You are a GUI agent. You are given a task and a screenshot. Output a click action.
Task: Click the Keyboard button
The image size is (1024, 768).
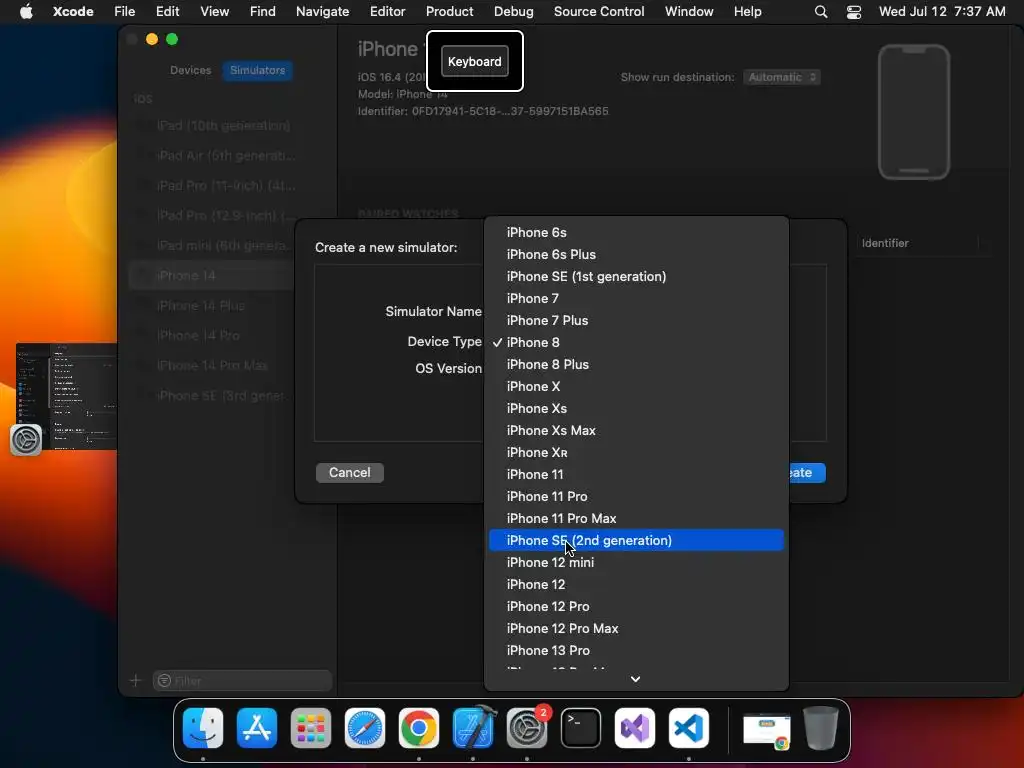pyautogui.click(x=475, y=61)
